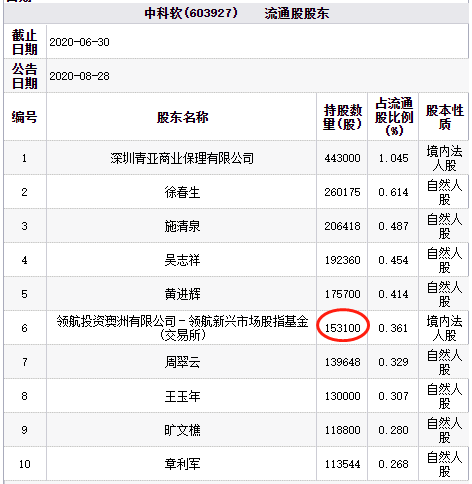Click the ratio value 0.307

click(394, 396)
